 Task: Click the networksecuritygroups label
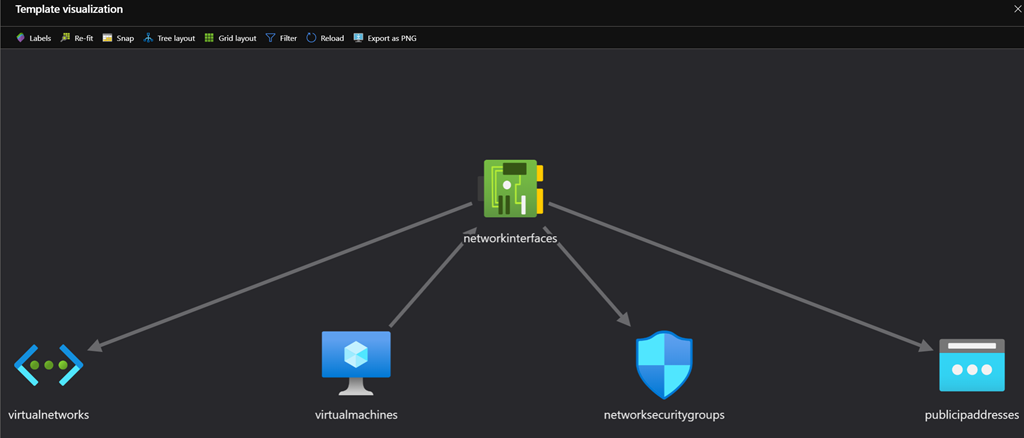[x=664, y=415]
